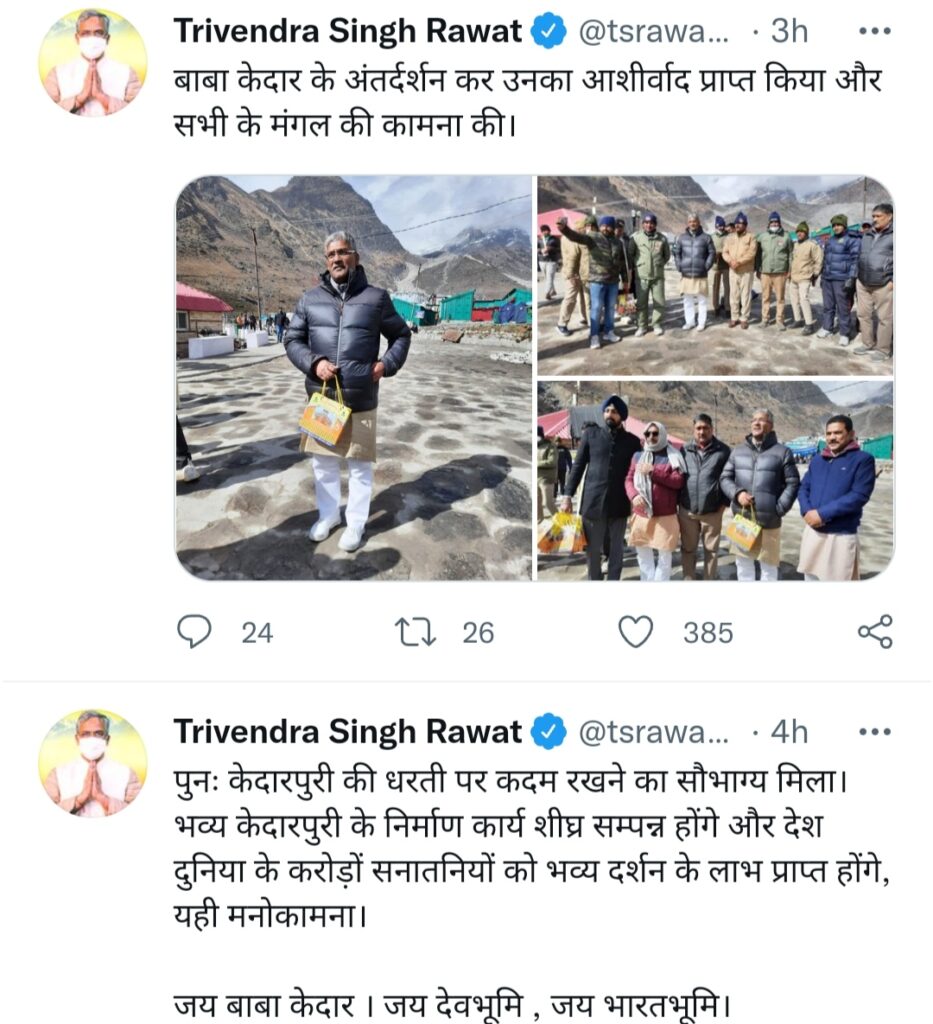
Task: Open the 3h timestamp of first tweet
Action: [x=789, y=31]
